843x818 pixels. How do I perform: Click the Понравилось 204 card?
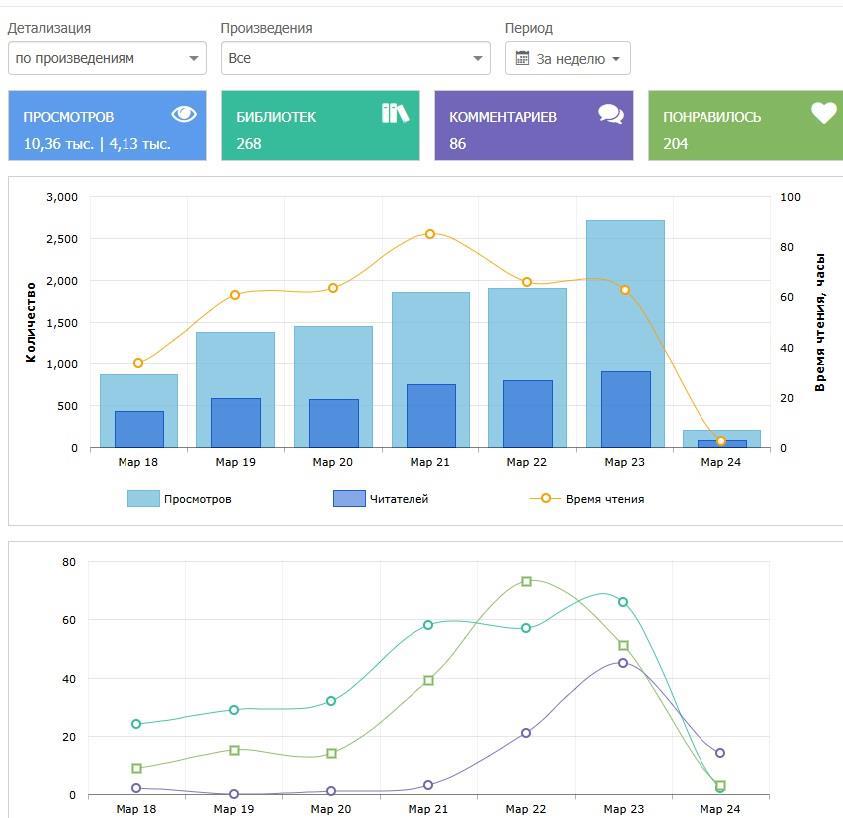click(745, 126)
